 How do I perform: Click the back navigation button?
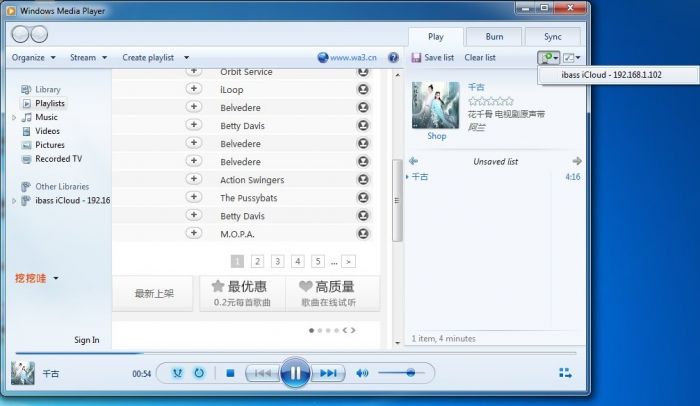20,34
